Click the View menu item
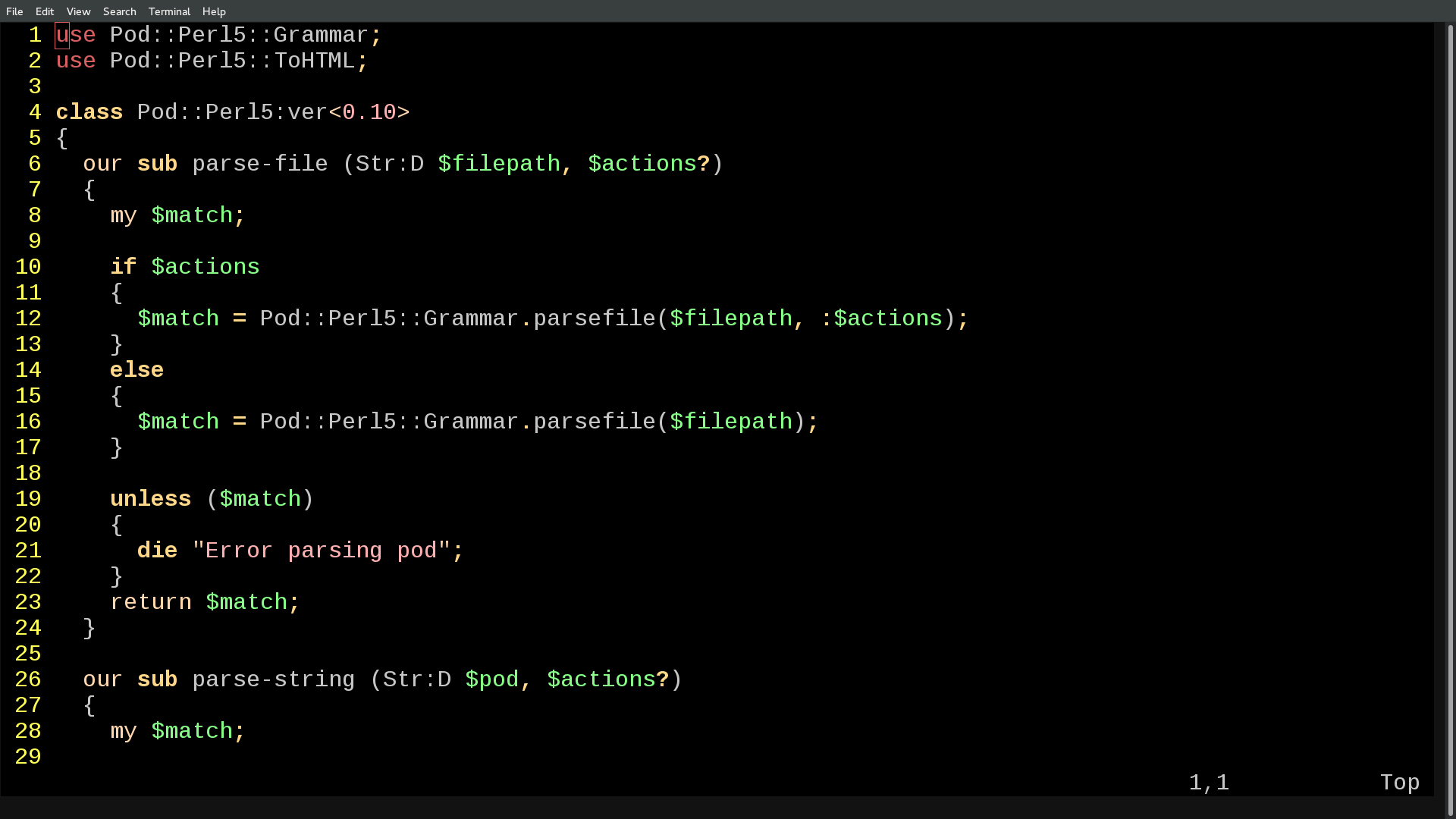 click(77, 11)
